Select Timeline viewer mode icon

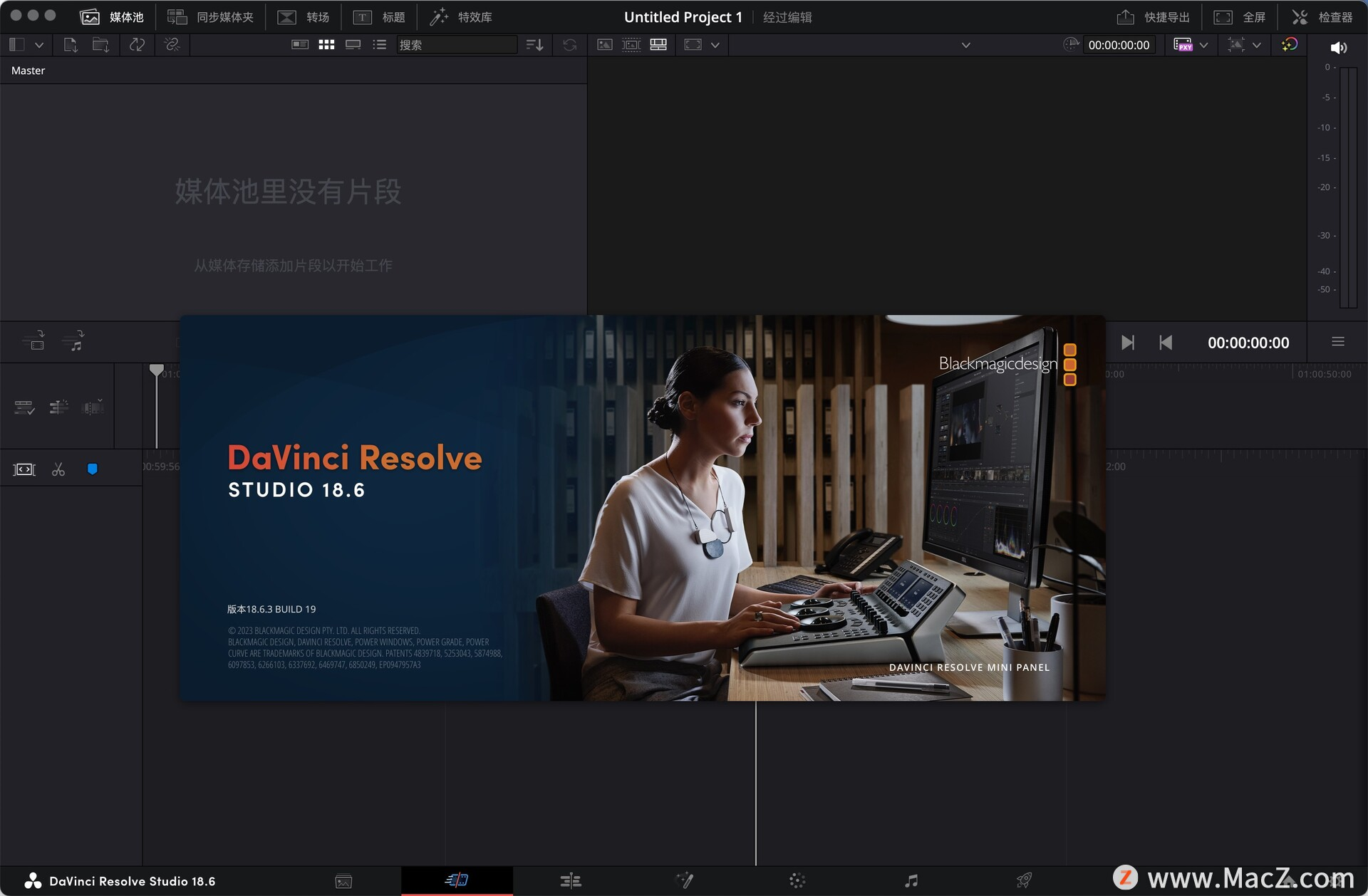point(658,45)
